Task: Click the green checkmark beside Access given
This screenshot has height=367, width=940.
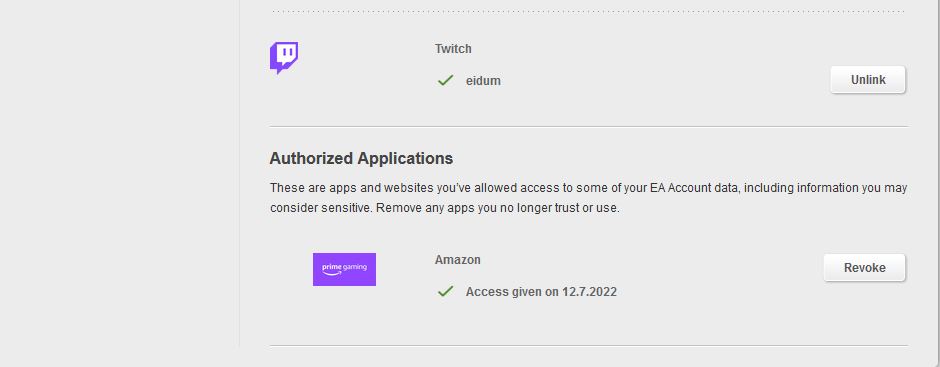Action: coord(445,291)
